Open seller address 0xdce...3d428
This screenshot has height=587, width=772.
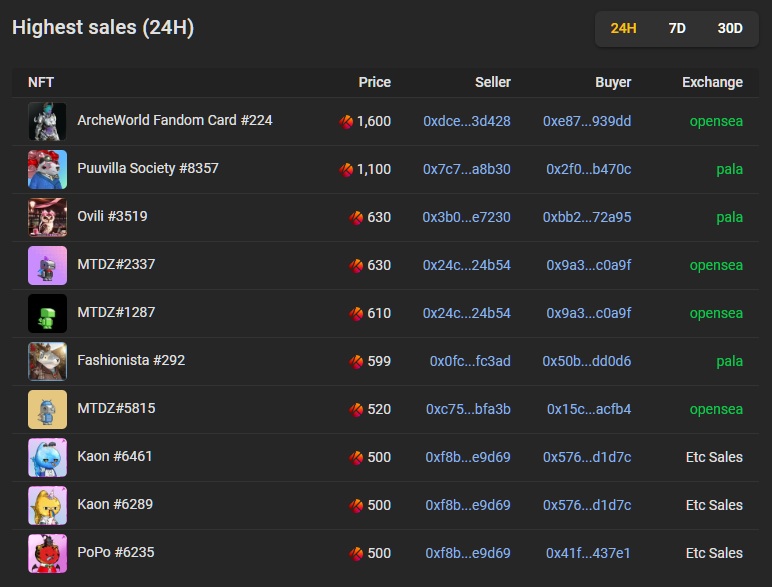pos(467,121)
